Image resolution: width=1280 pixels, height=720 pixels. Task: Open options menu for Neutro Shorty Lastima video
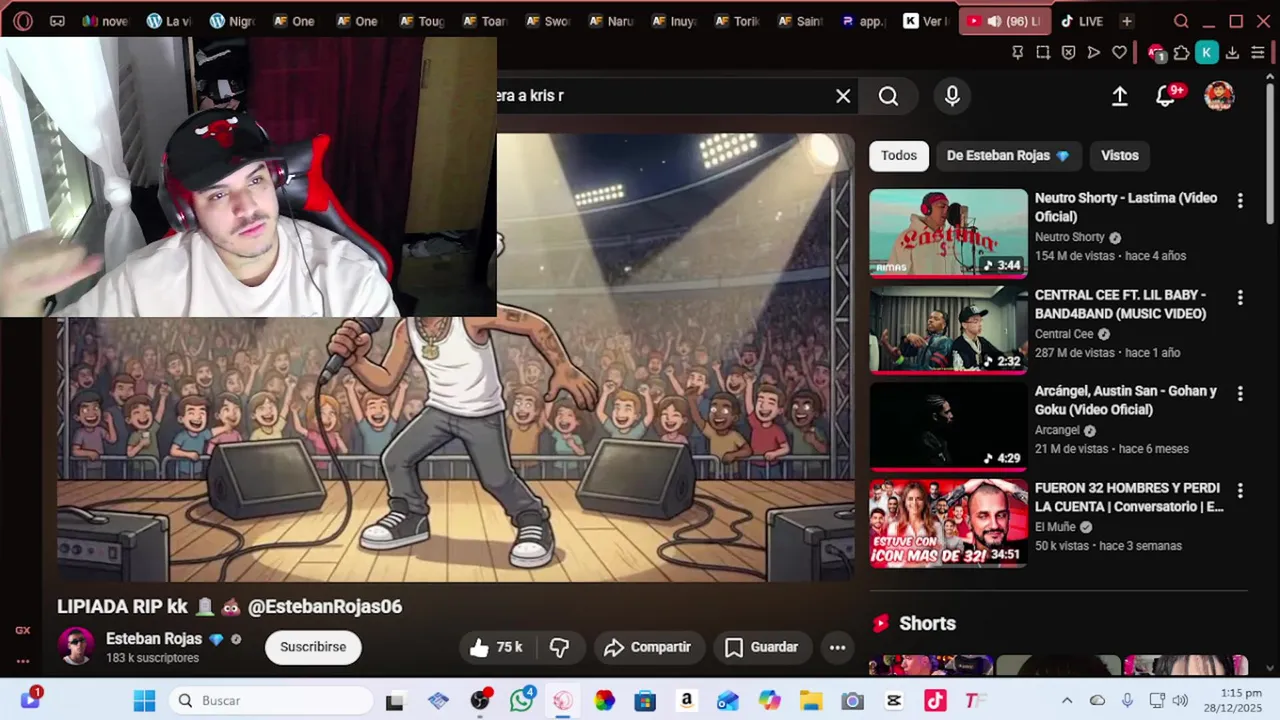[x=1240, y=200]
